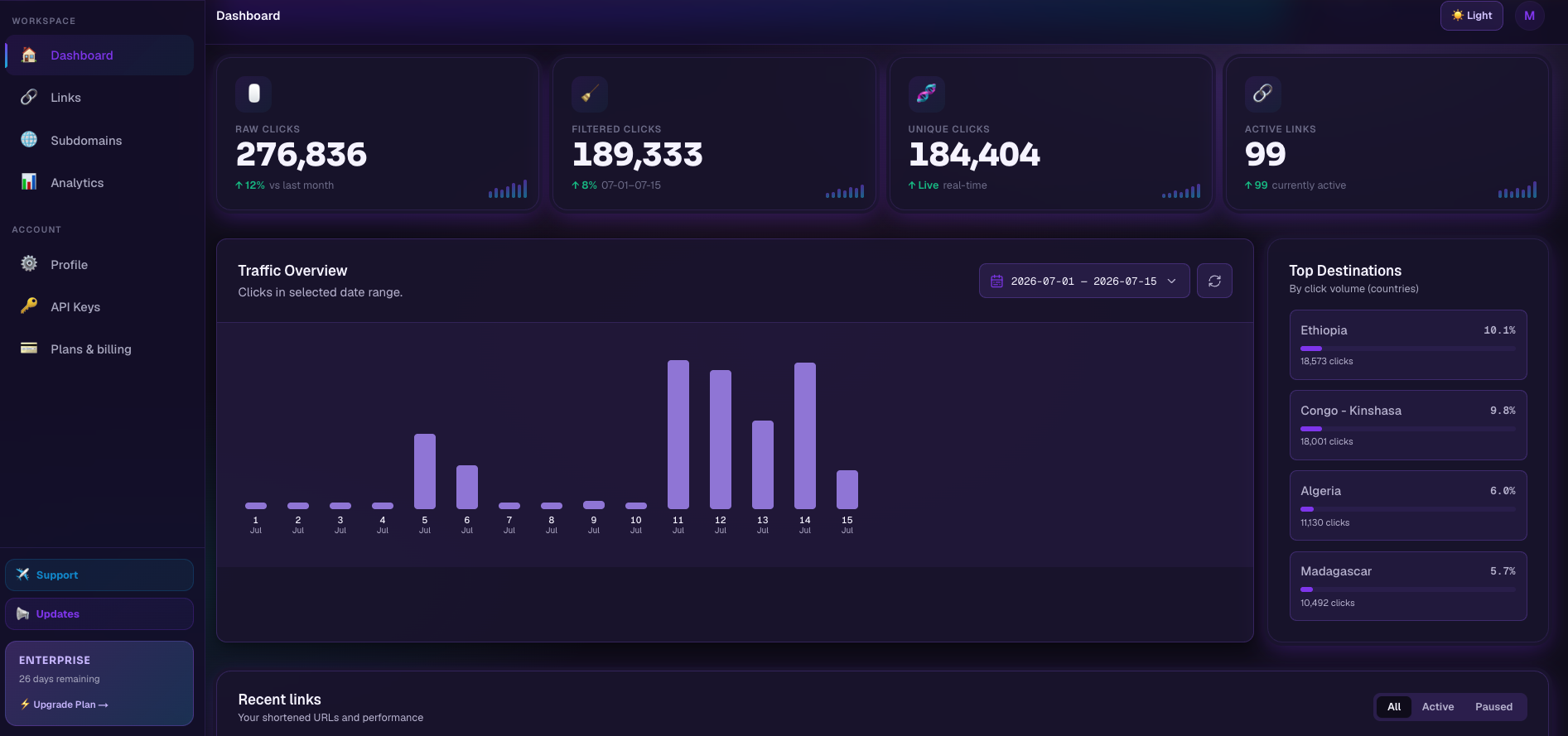
Task: Click the Unique Clicks DNA icon
Action: 926,94
